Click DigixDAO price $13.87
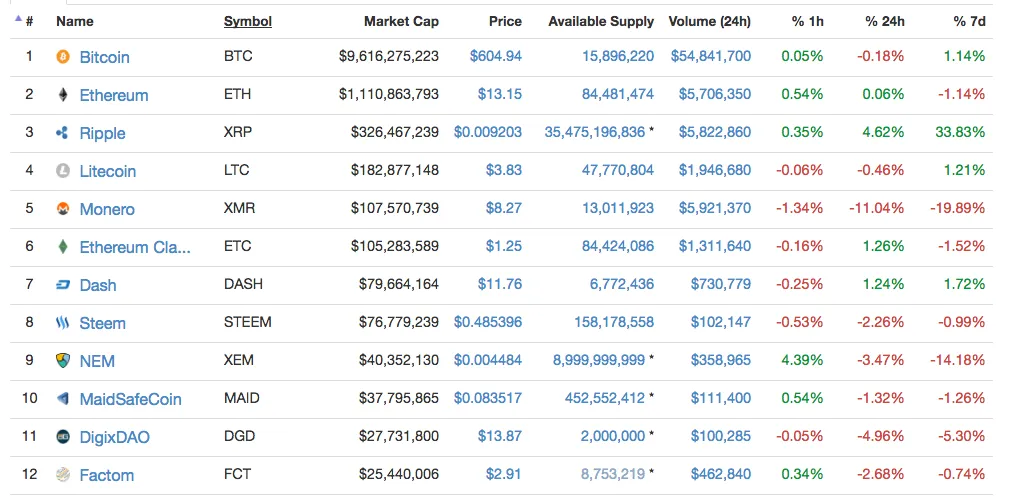The height and width of the screenshot is (501, 1011). coord(500,436)
